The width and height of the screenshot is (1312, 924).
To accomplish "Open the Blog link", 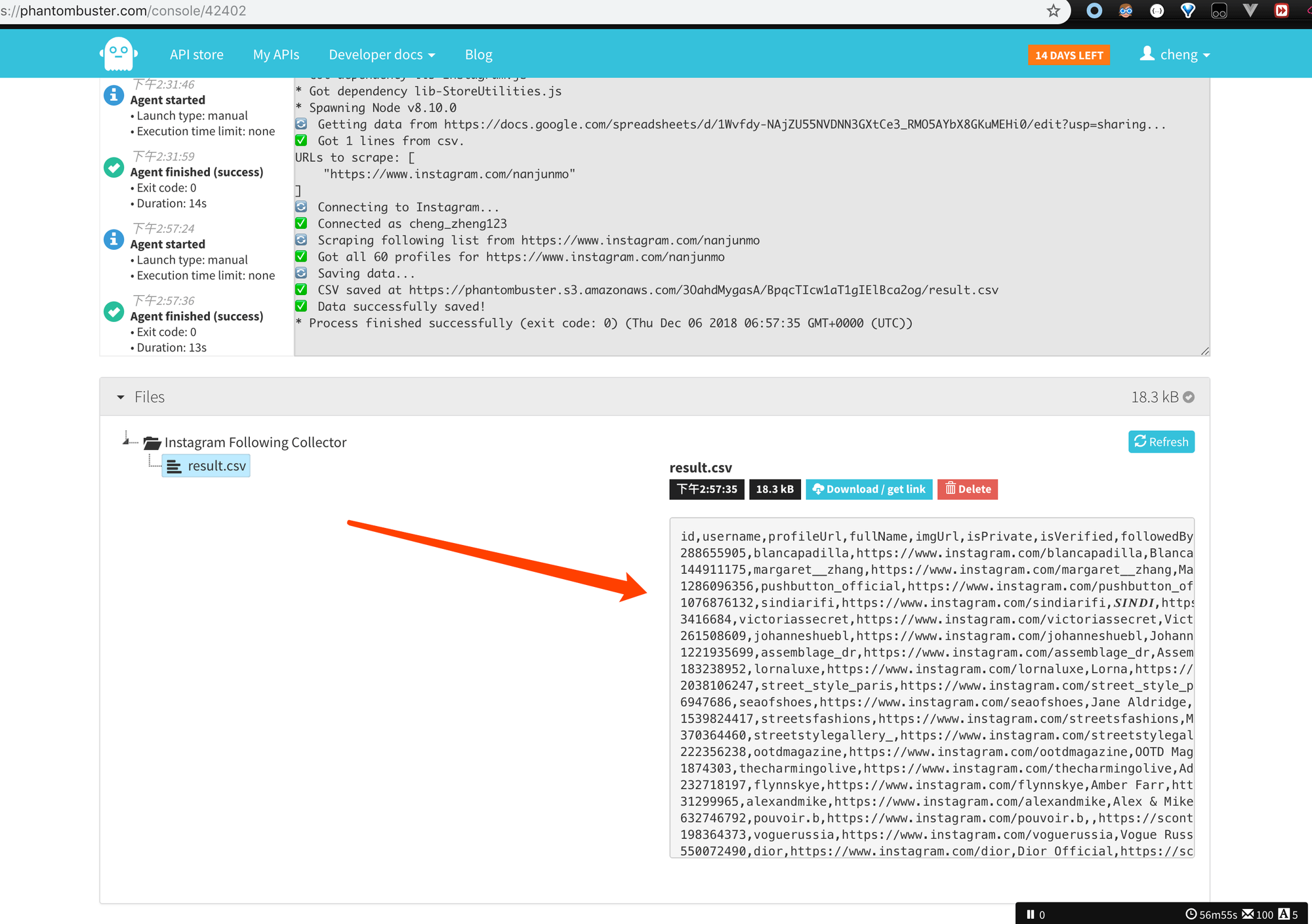I will 478,54.
